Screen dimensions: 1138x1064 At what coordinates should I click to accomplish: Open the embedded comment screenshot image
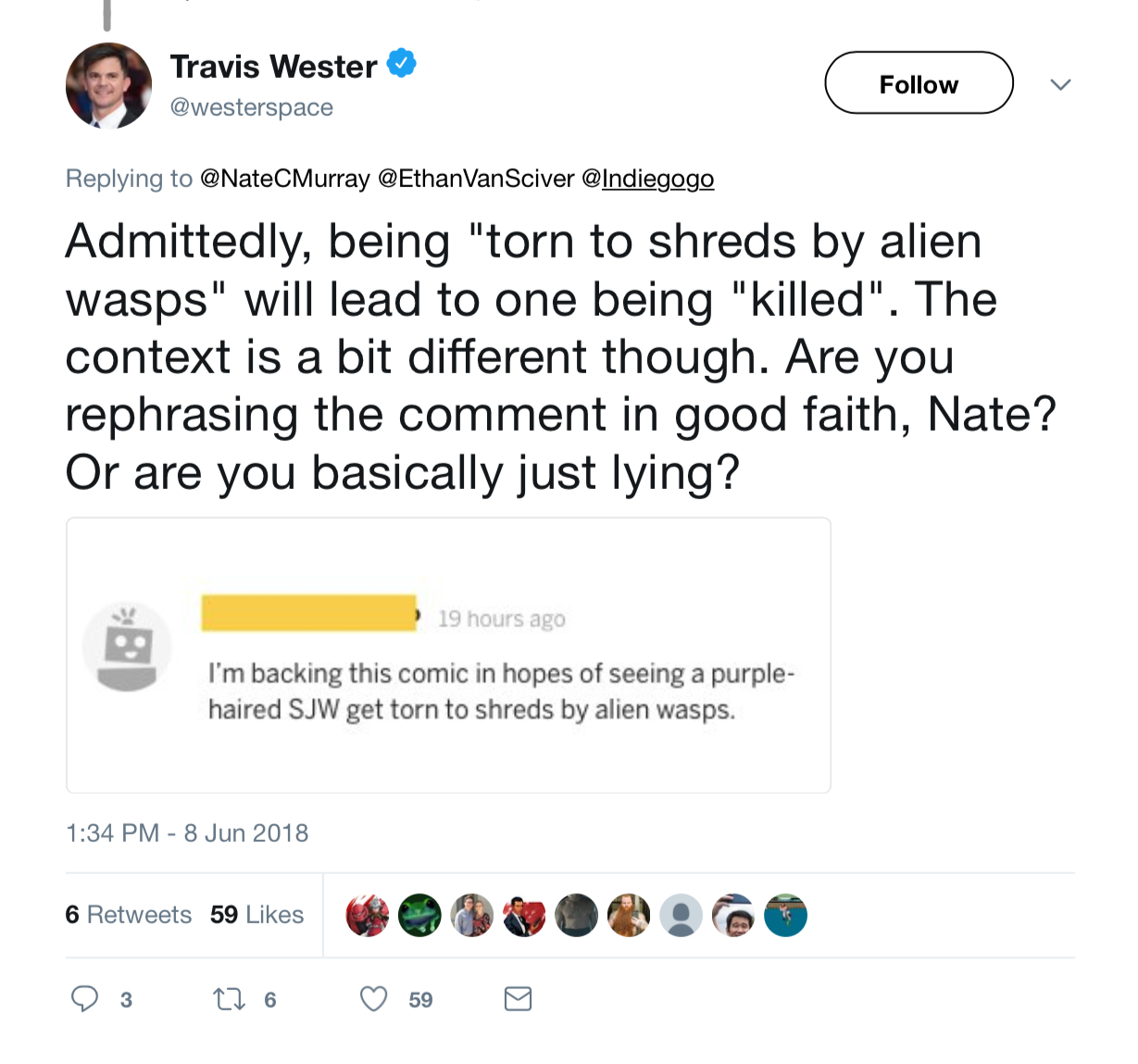(448, 655)
